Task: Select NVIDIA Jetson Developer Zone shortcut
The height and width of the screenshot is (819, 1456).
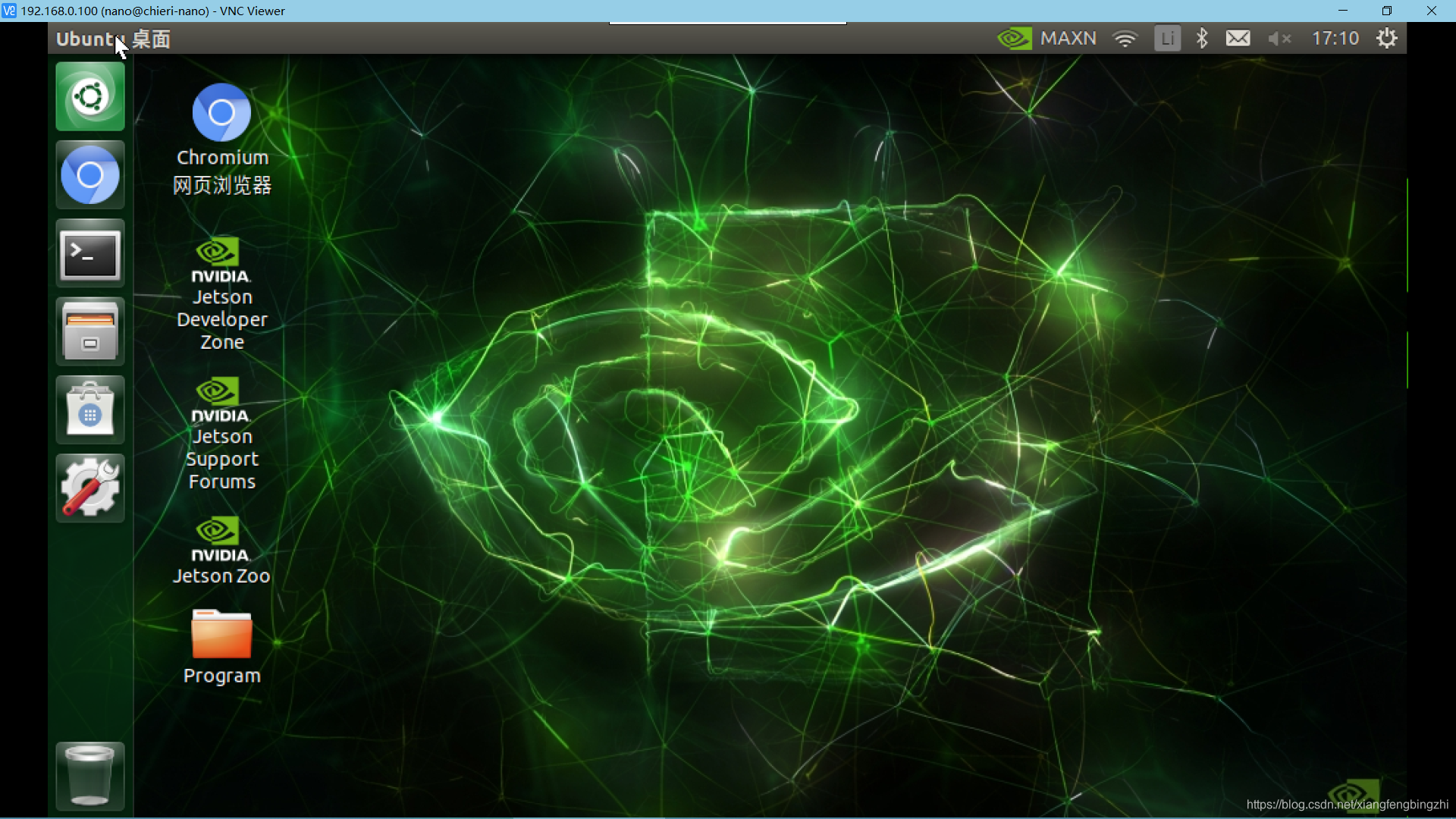Action: pyautogui.click(x=221, y=295)
